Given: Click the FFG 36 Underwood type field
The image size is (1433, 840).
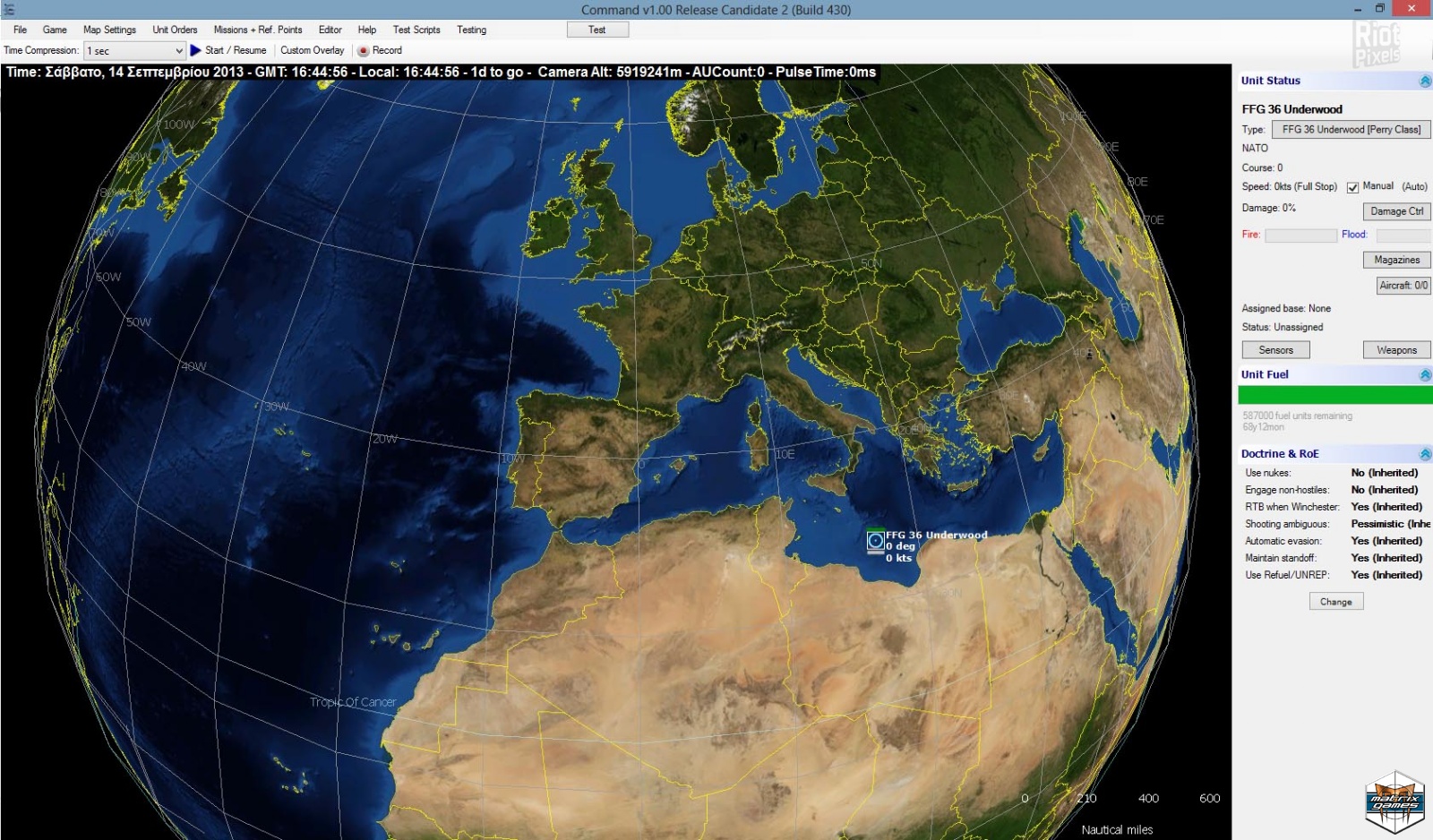Looking at the screenshot, I should coord(1351,130).
